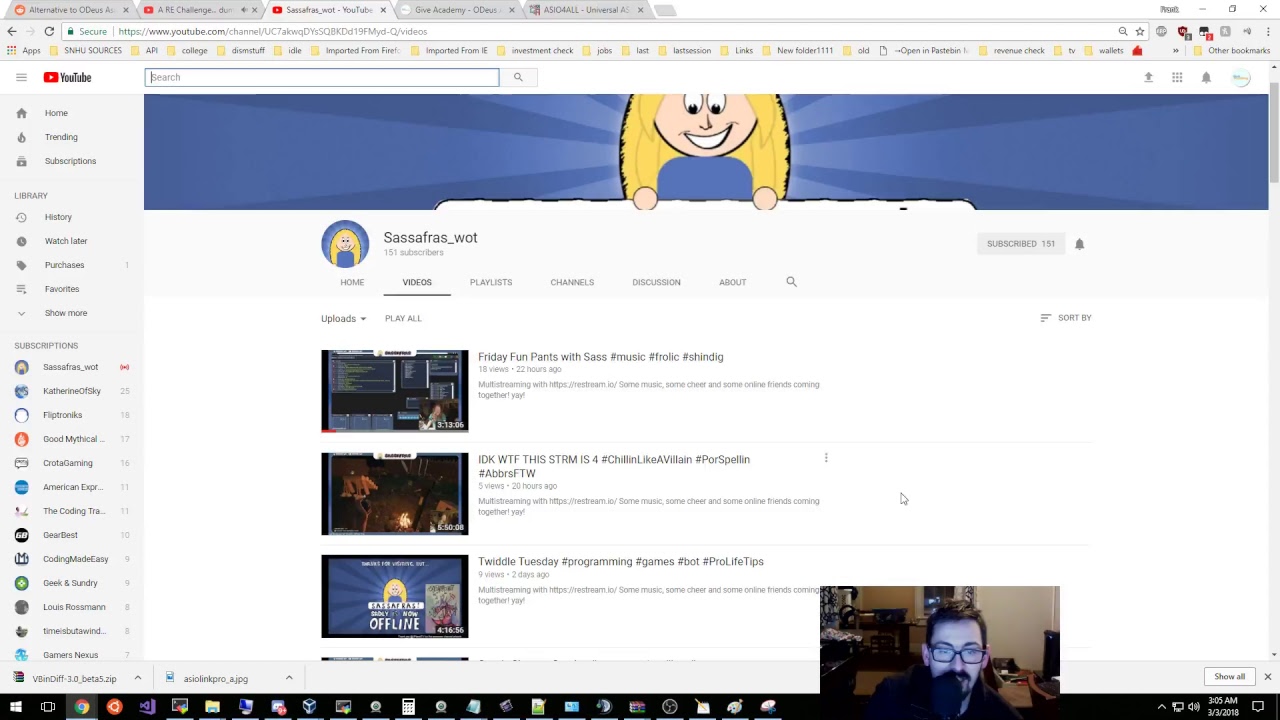Open the three-dot menu for IDK WTF video
Screen dimensions: 1280x720
(826, 458)
